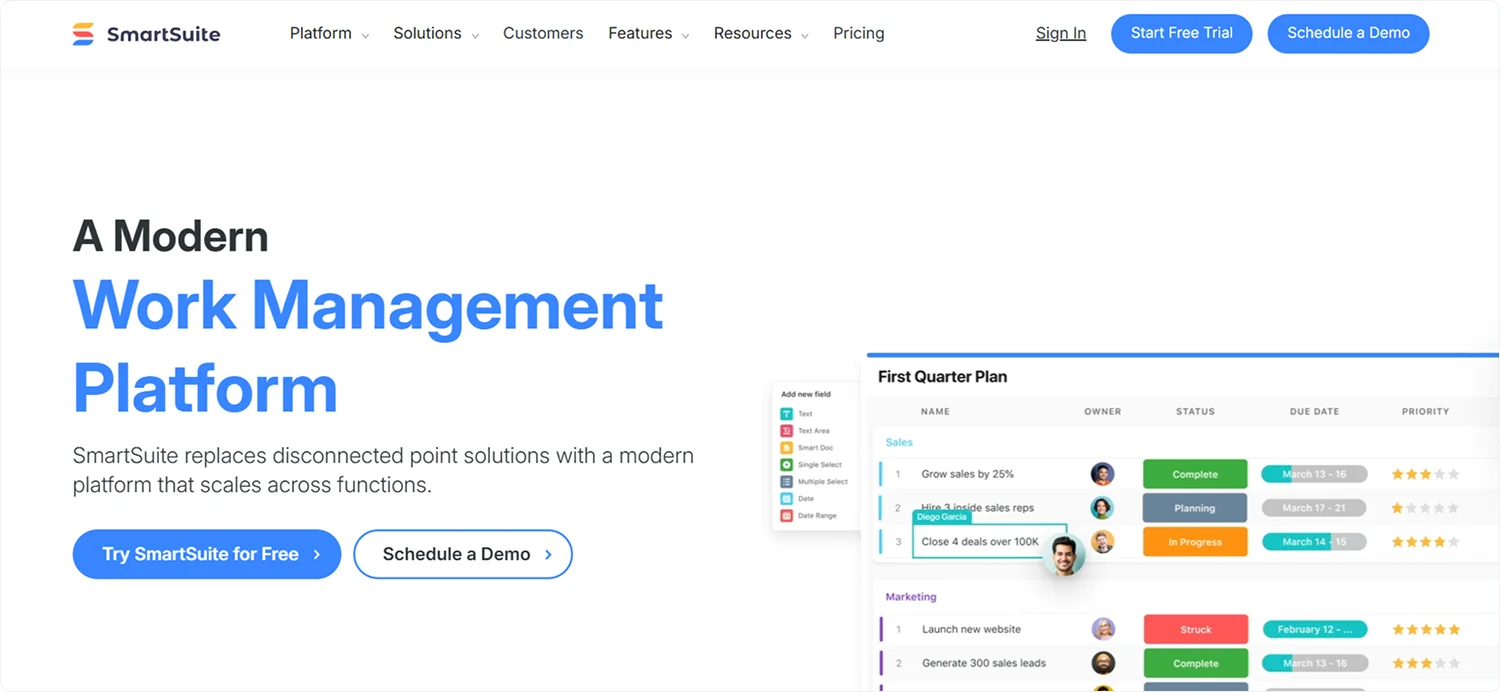The height and width of the screenshot is (692, 1500).
Task: Click the Close 4 deals over 100K cell
Action: [989, 541]
